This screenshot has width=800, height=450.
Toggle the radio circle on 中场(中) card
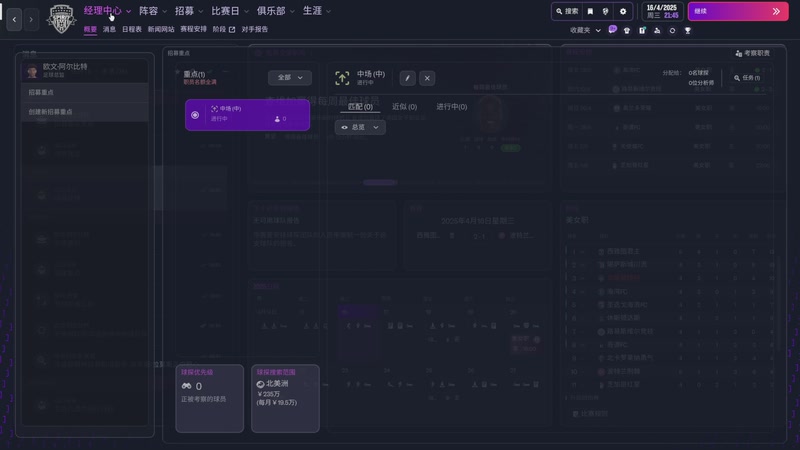click(195, 115)
